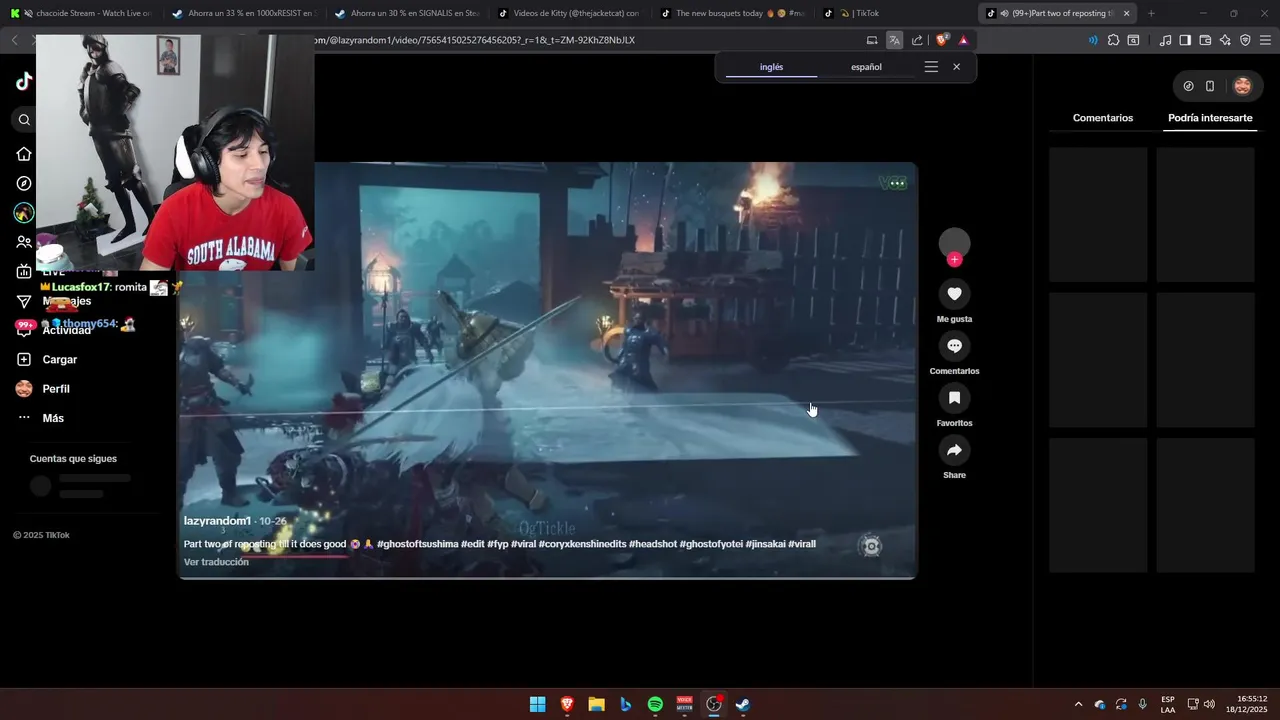Expand the Más menu
The width and height of the screenshot is (1280, 720).
[x=40, y=418]
